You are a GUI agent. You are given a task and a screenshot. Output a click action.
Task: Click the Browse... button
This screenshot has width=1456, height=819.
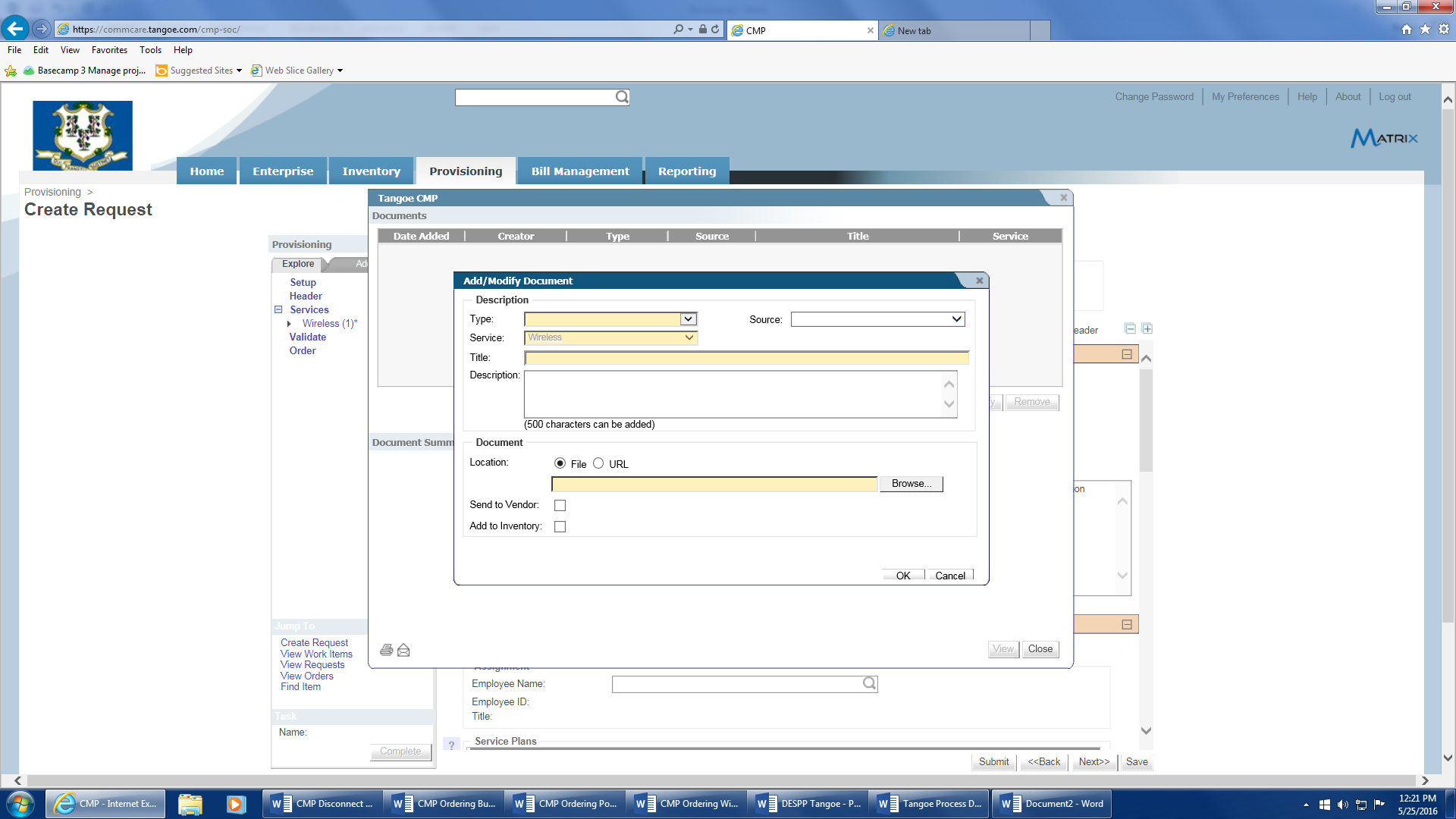pos(911,484)
